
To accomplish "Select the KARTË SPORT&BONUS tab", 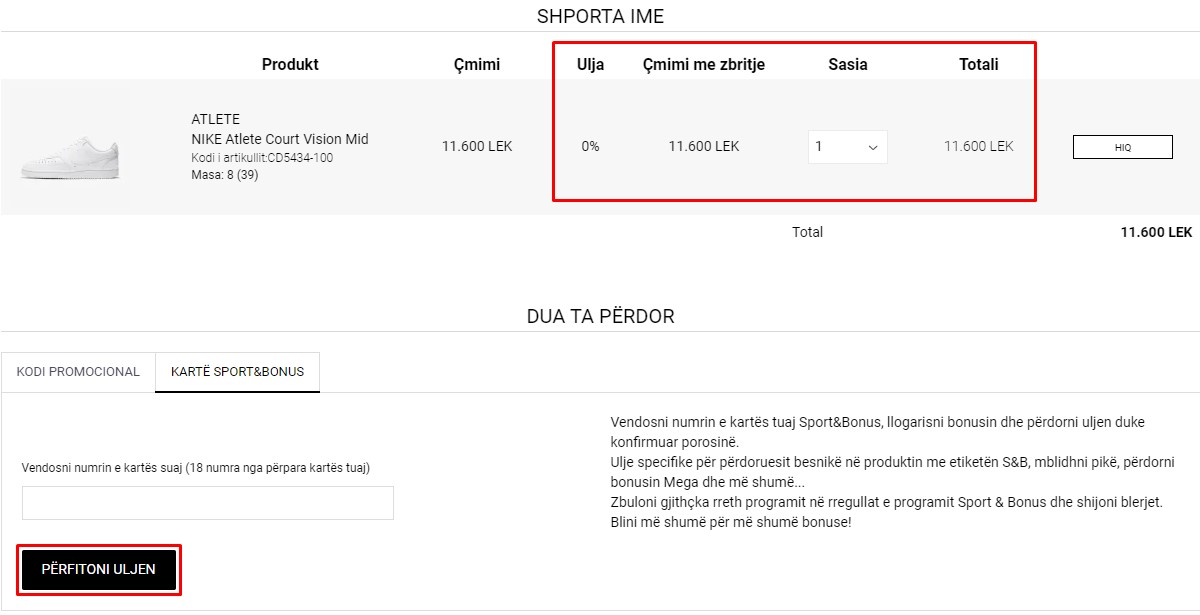I will click(237, 372).
